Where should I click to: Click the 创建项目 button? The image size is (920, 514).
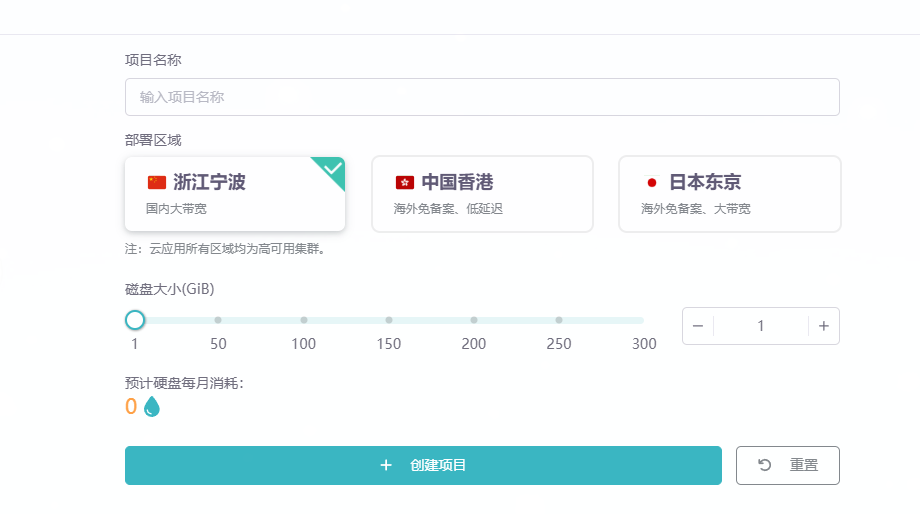423,465
